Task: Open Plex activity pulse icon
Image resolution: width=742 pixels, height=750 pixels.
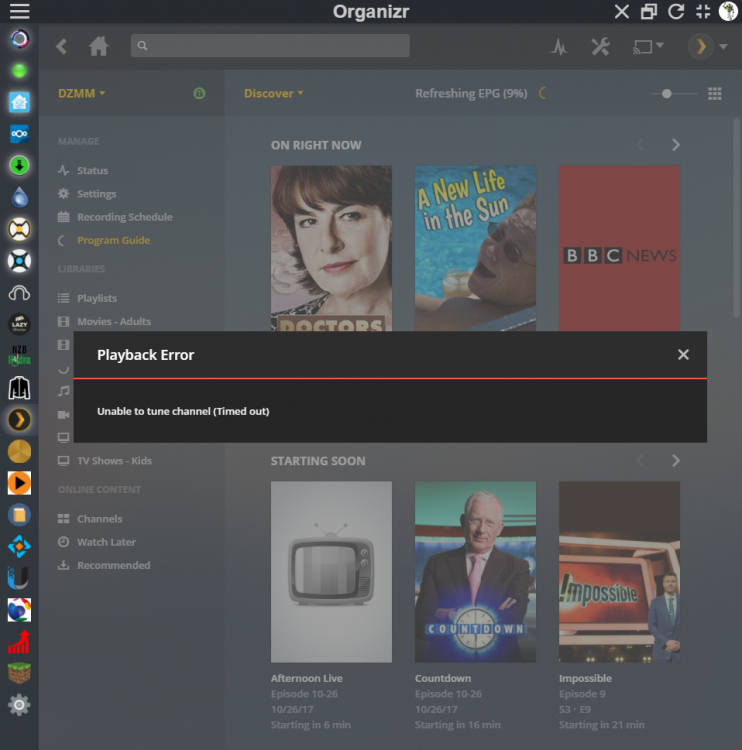Action: coord(559,46)
